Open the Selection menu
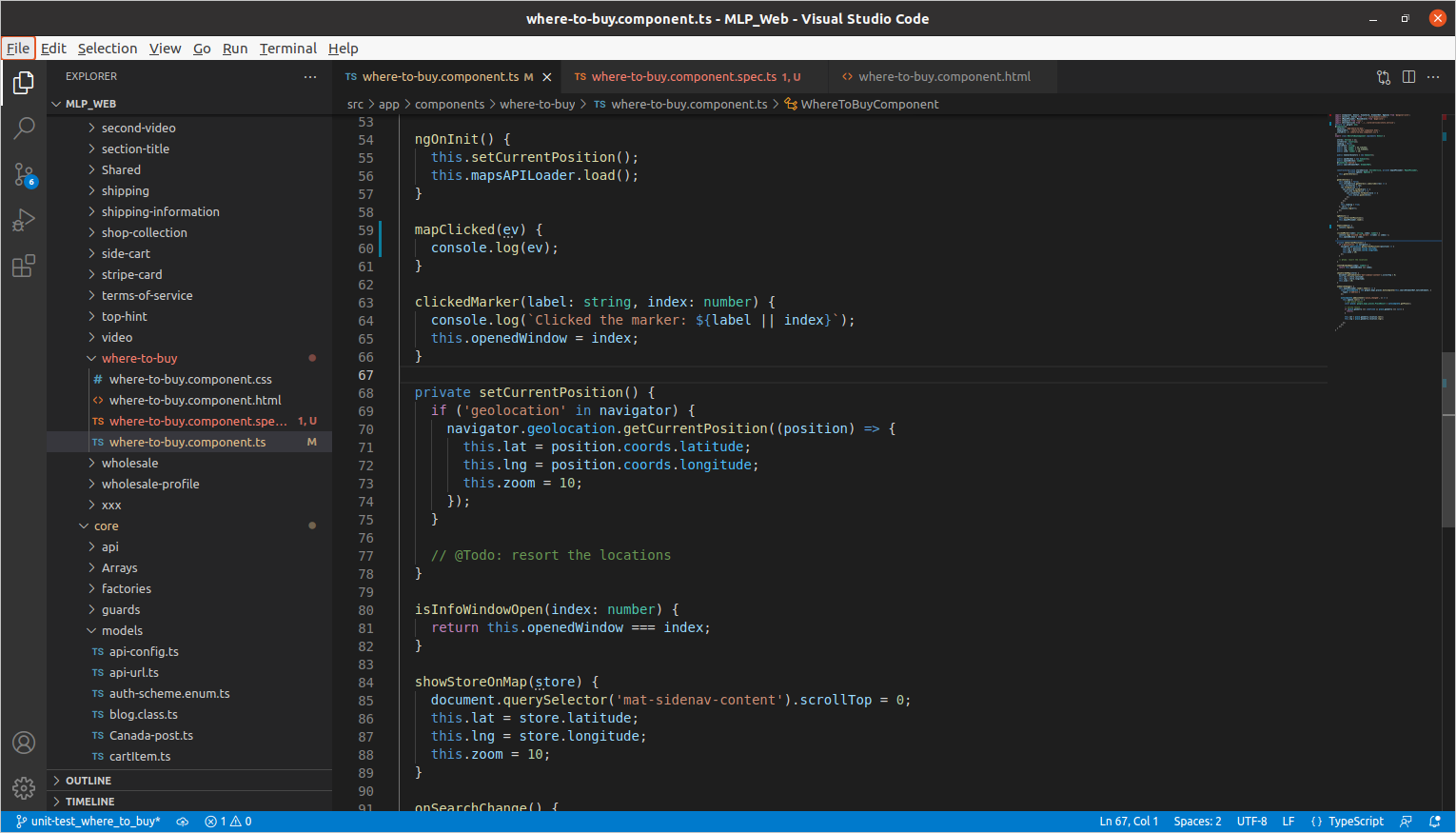Viewport: 1456px width, 833px height. pos(108,49)
